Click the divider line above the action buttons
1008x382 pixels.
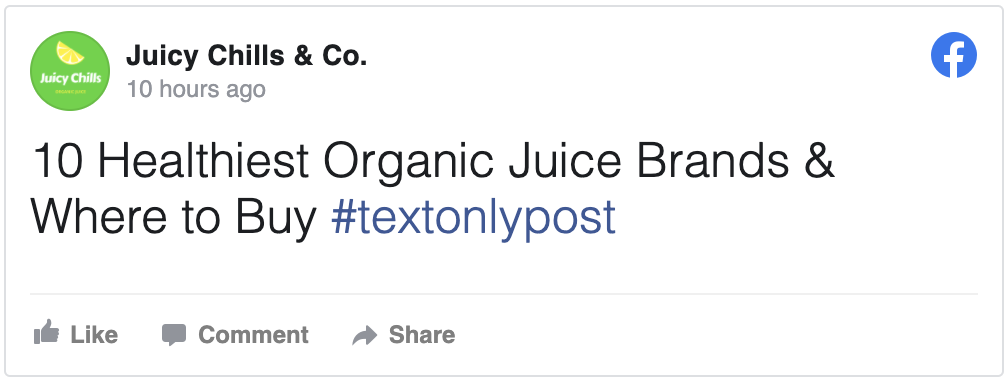[504, 295]
